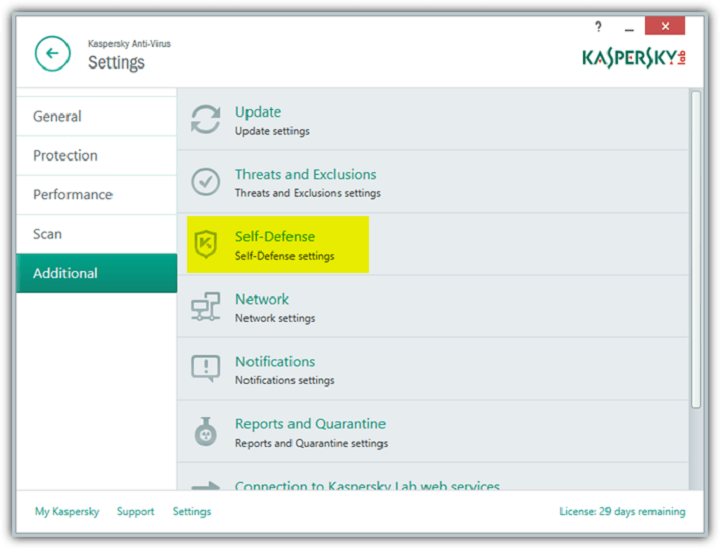This screenshot has width=720, height=548.
Task: Switch to the Protection tab
Action: pos(96,156)
